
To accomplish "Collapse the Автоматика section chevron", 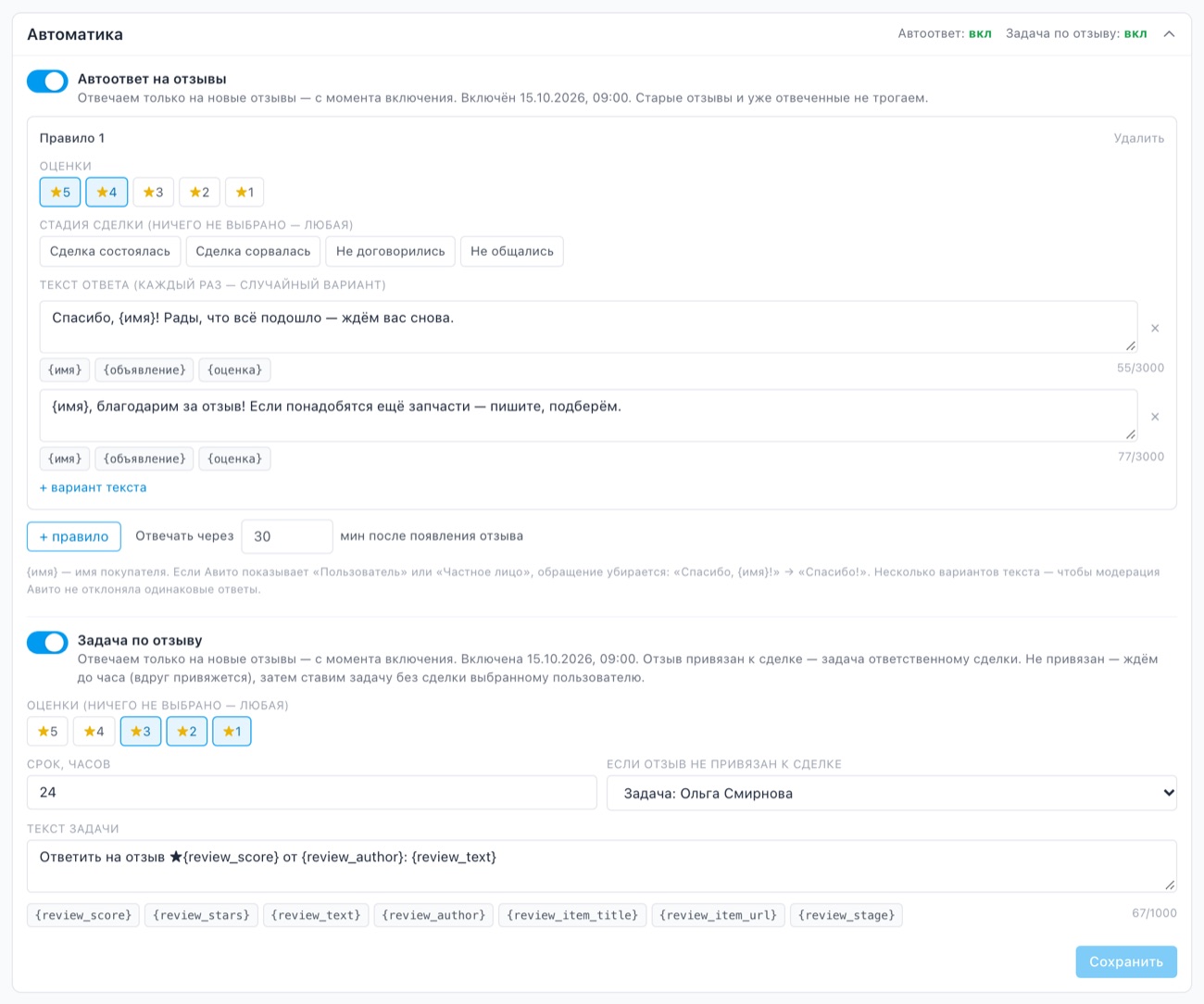I will [1169, 34].
